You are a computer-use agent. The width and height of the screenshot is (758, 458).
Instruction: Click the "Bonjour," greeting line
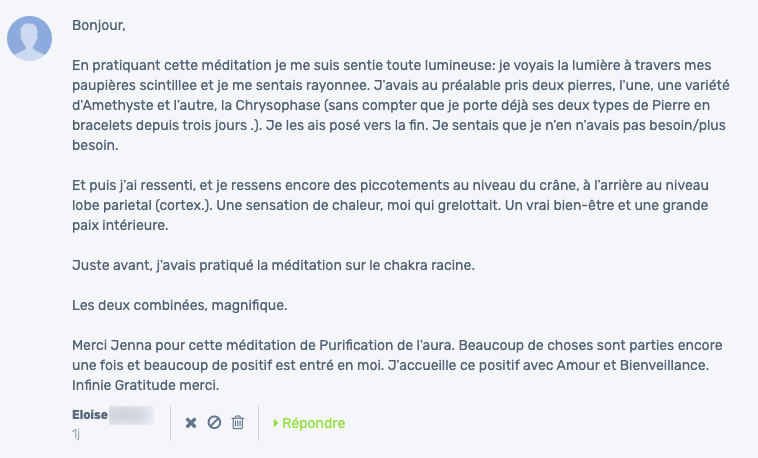click(x=99, y=25)
